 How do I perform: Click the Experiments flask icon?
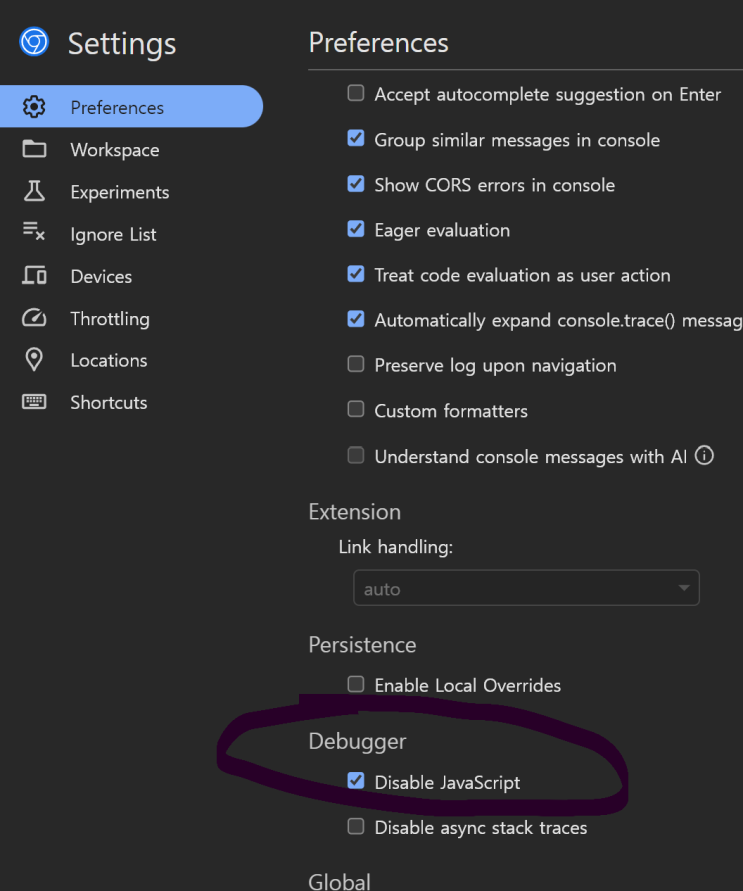[x=34, y=192]
